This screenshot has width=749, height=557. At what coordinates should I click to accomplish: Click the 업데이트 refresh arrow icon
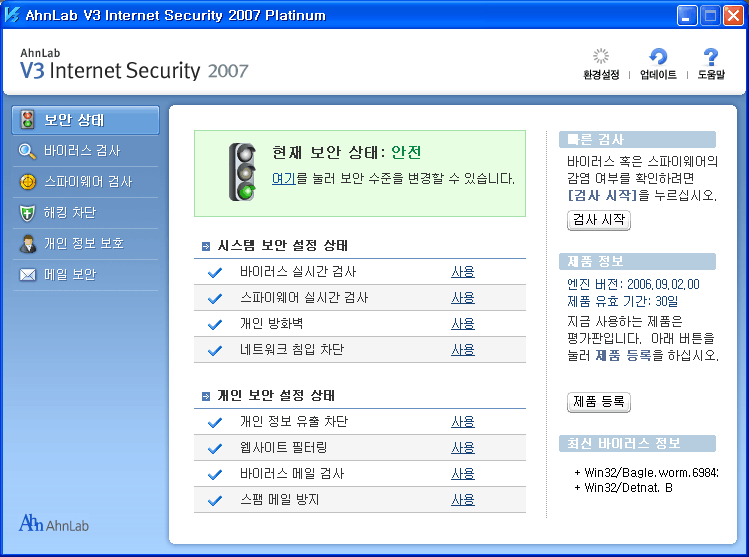tap(658, 56)
